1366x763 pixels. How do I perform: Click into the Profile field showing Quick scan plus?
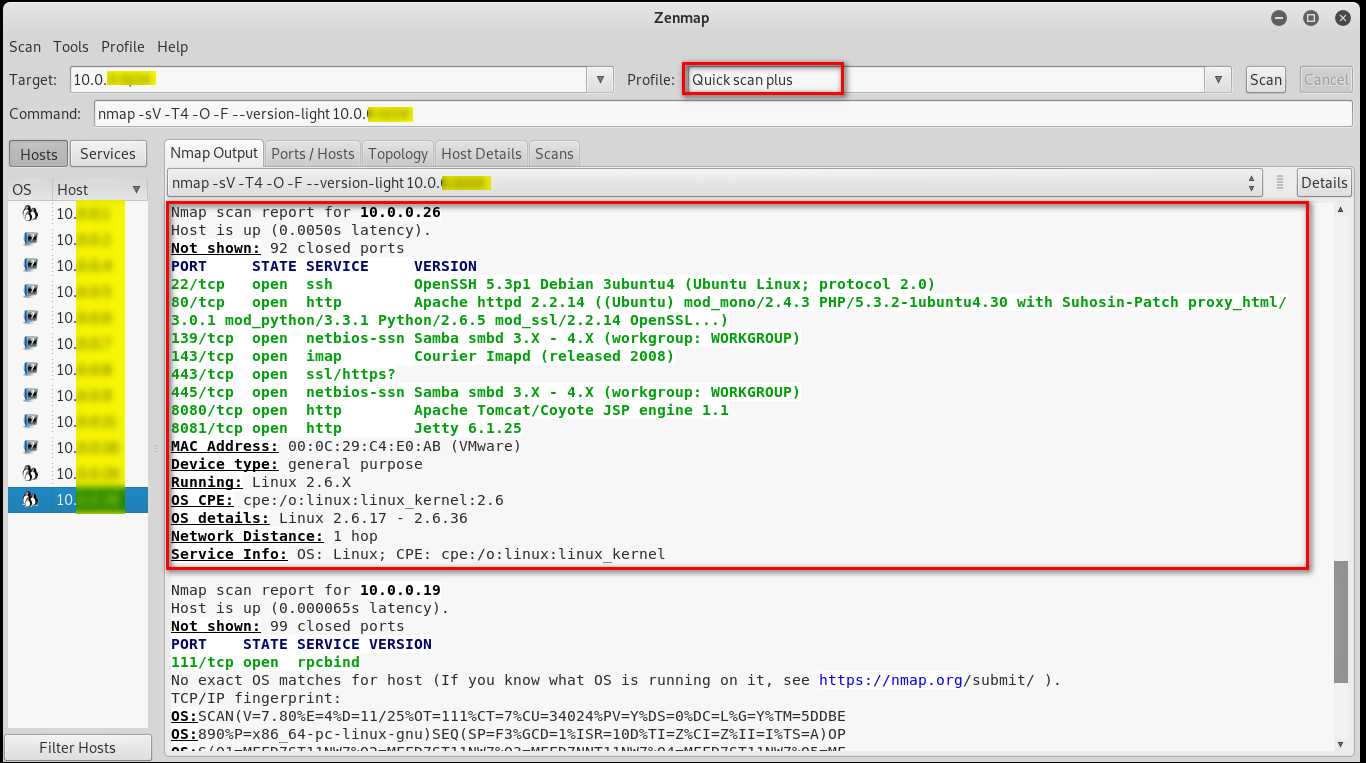(945, 80)
